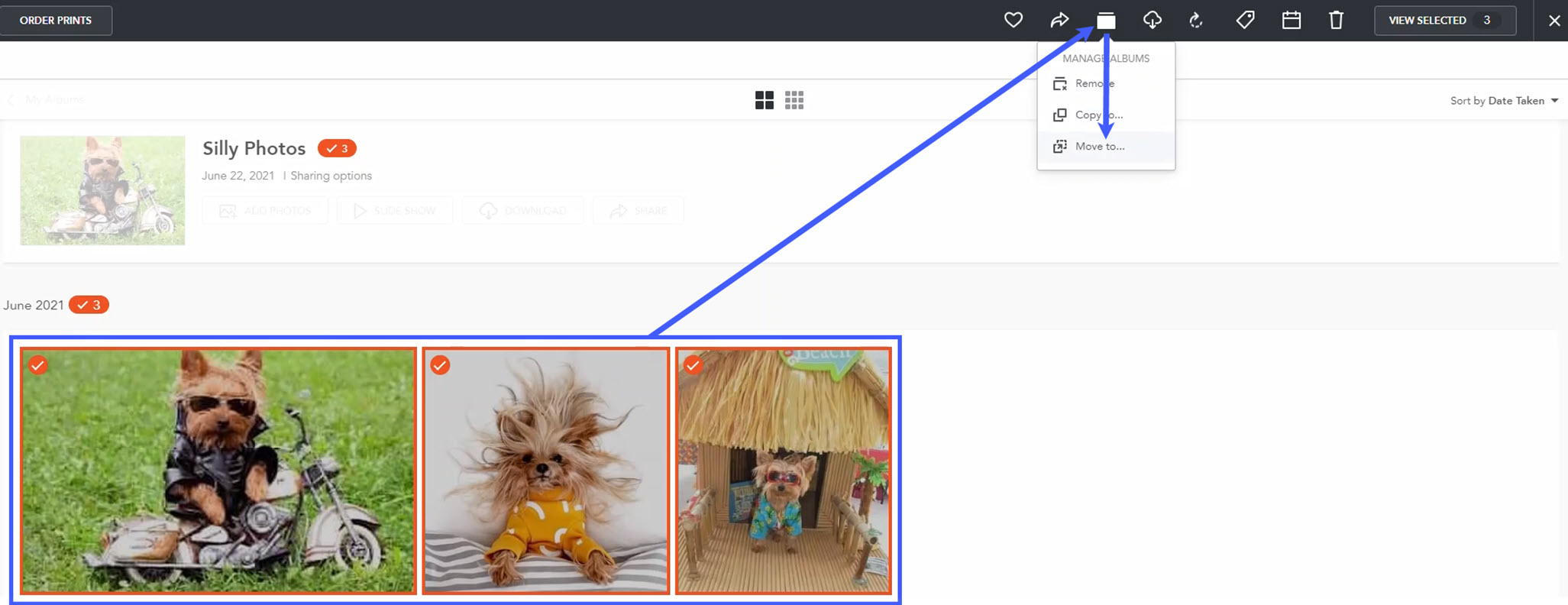The width and height of the screenshot is (1568, 605).
Task: Click the share arrow icon in toolbar
Action: [1059, 20]
